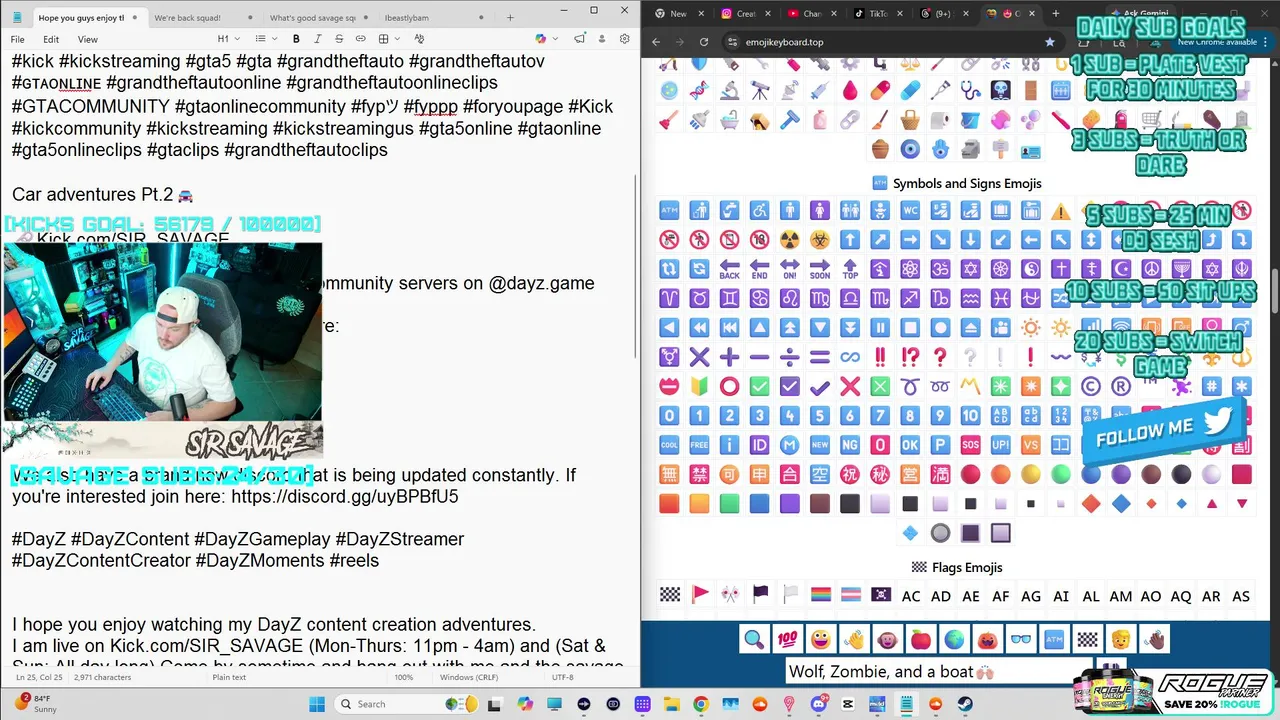This screenshot has width=1280, height=720.
Task: Select the atom symbol emoji
Action: (910, 269)
